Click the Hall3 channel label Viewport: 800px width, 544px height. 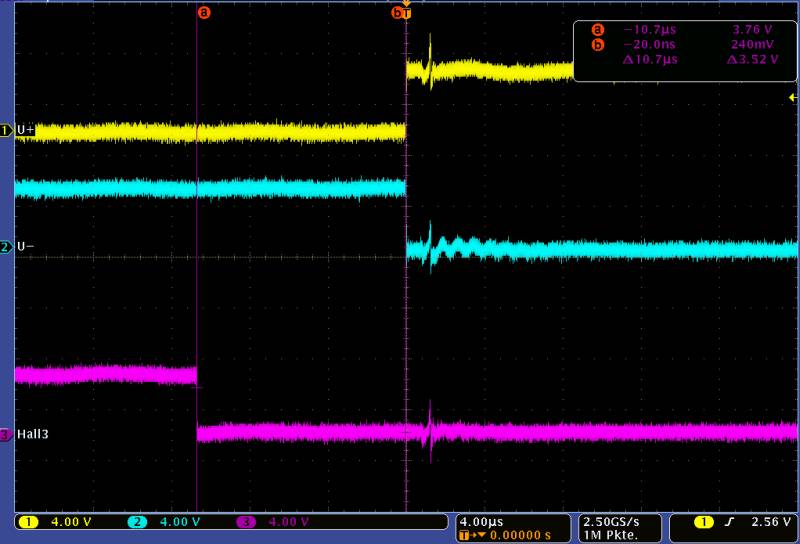tap(33, 434)
